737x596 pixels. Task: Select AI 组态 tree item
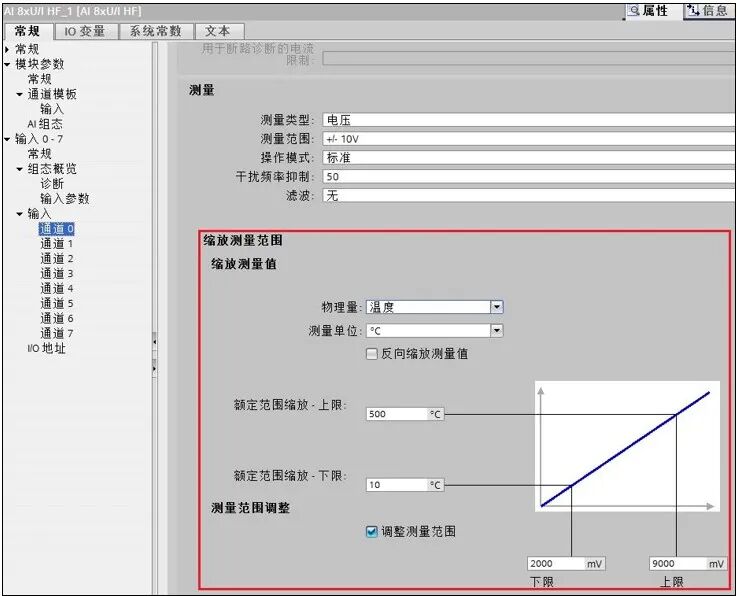click(45, 124)
